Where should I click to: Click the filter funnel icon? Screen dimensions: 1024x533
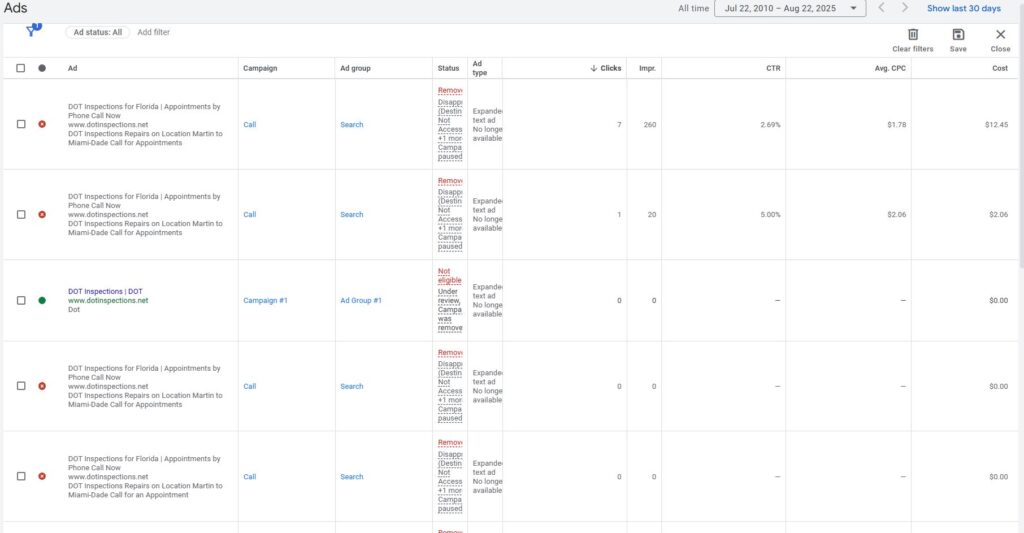(x=33, y=29)
